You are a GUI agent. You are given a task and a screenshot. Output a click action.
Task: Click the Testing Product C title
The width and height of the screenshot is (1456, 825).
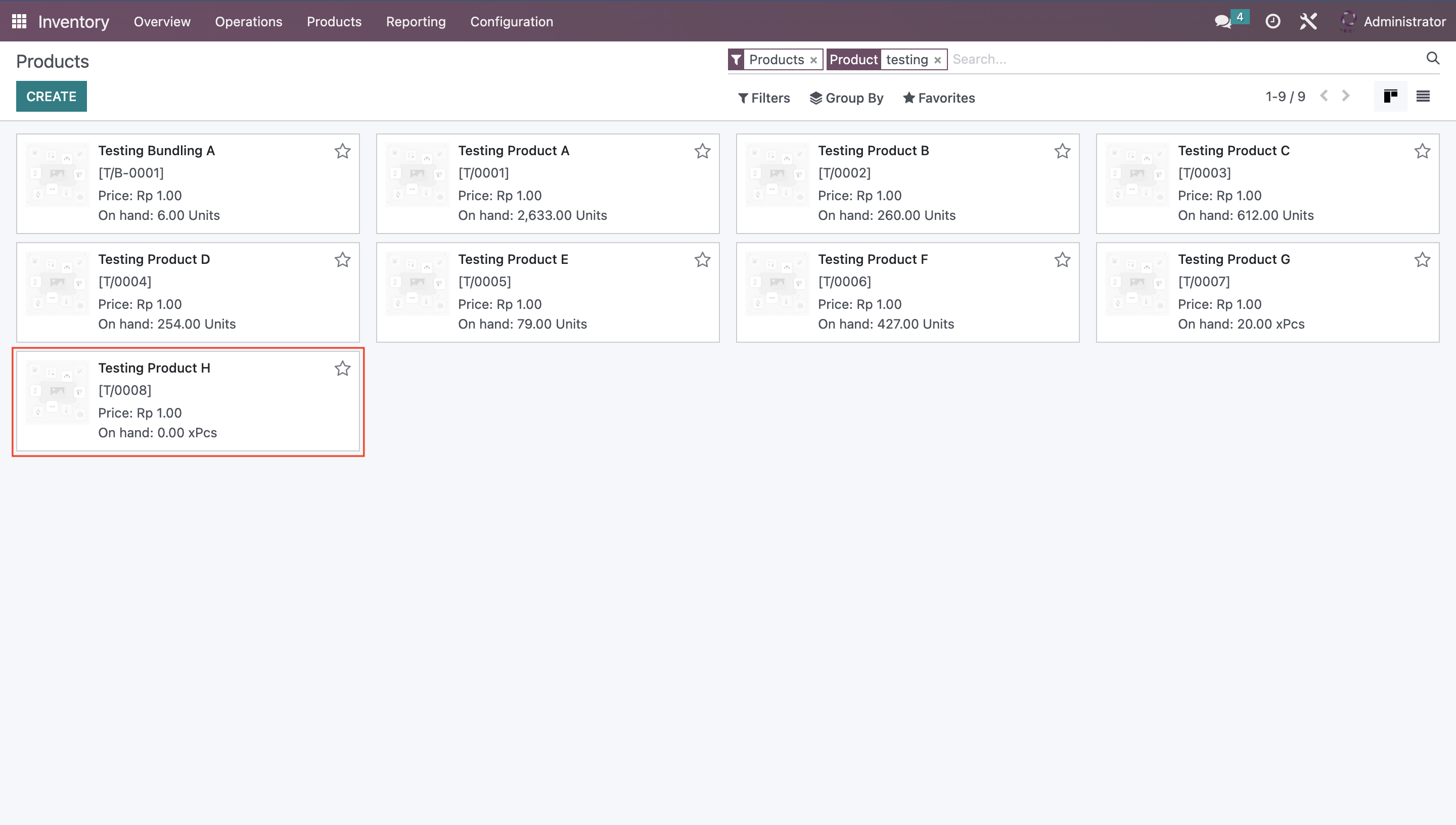coord(1234,150)
